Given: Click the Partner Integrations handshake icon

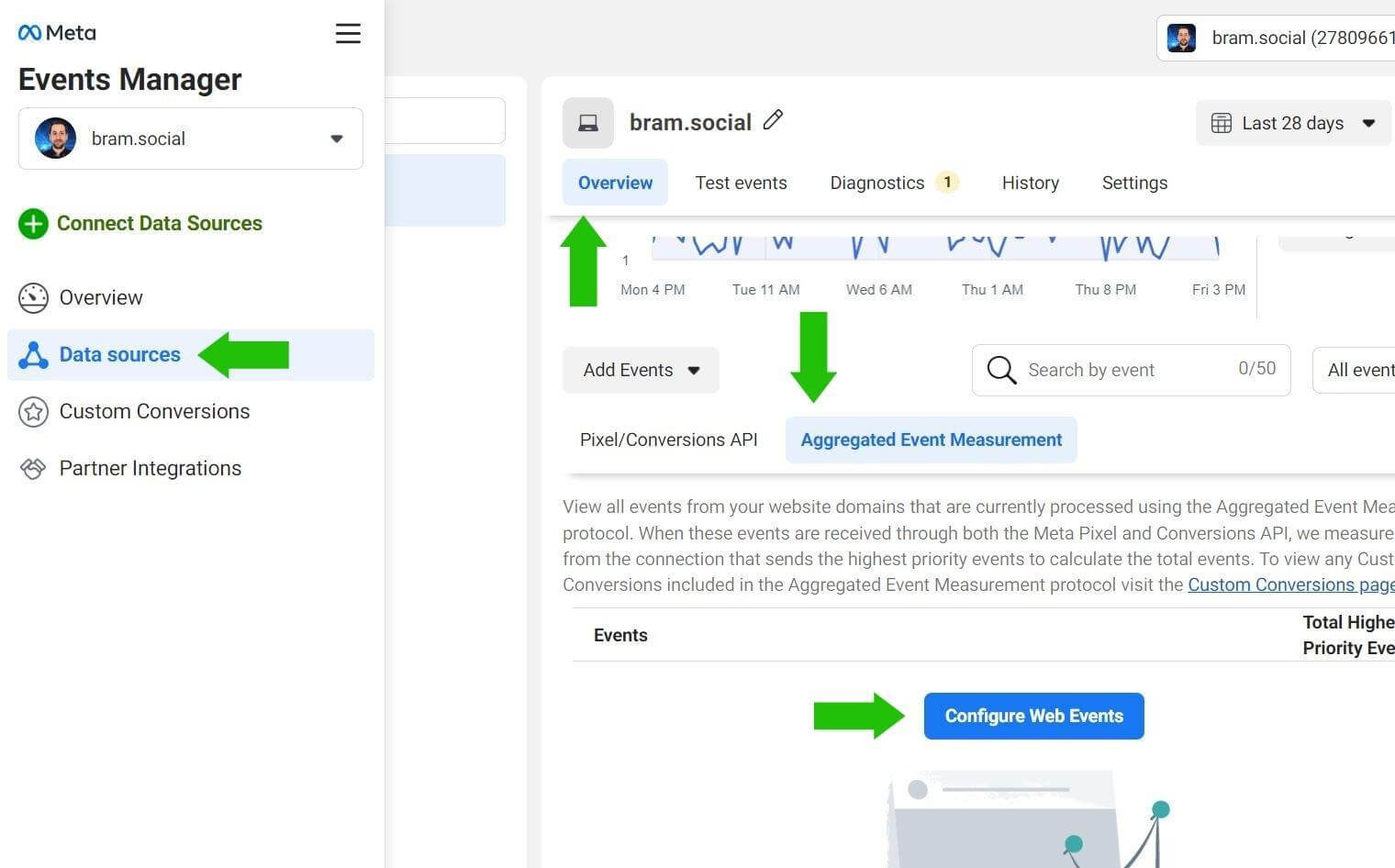Looking at the screenshot, I should coord(33,469).
